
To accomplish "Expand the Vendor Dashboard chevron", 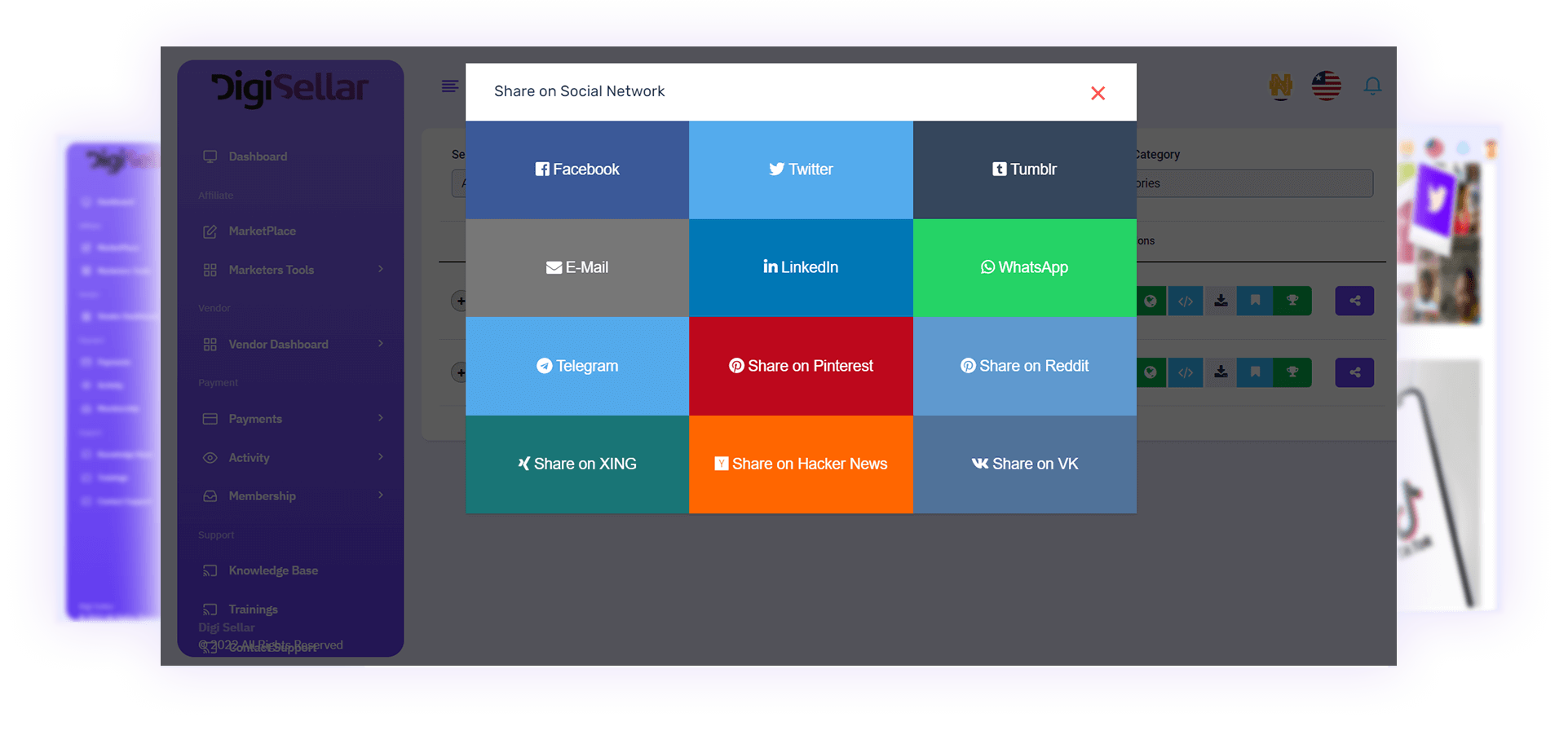I will [381, 344].
